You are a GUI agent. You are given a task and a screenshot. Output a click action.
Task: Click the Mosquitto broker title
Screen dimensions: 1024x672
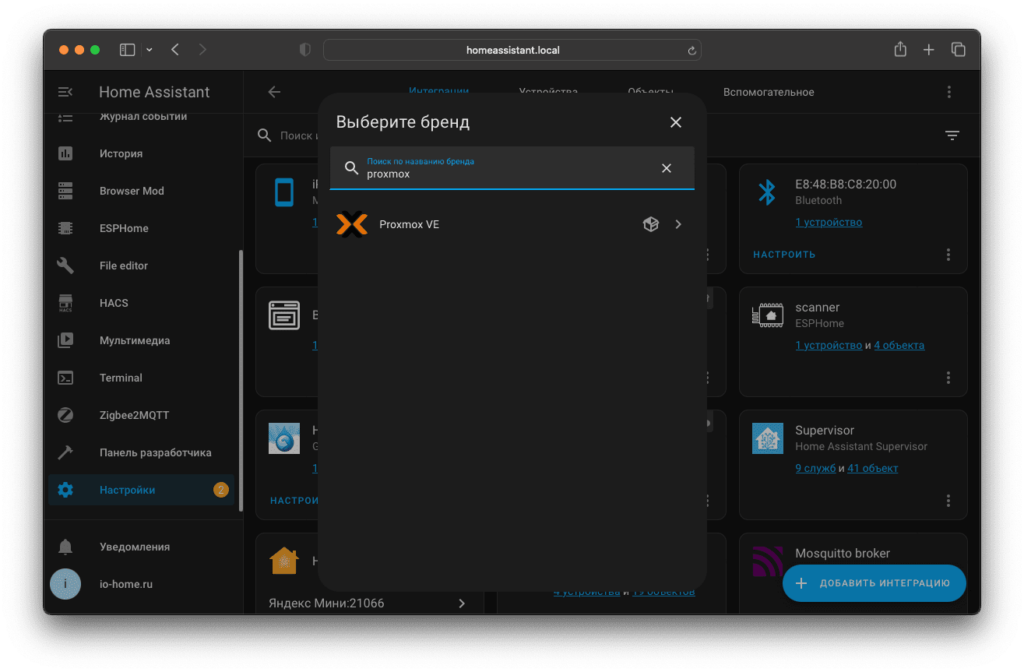click(842, 553)
